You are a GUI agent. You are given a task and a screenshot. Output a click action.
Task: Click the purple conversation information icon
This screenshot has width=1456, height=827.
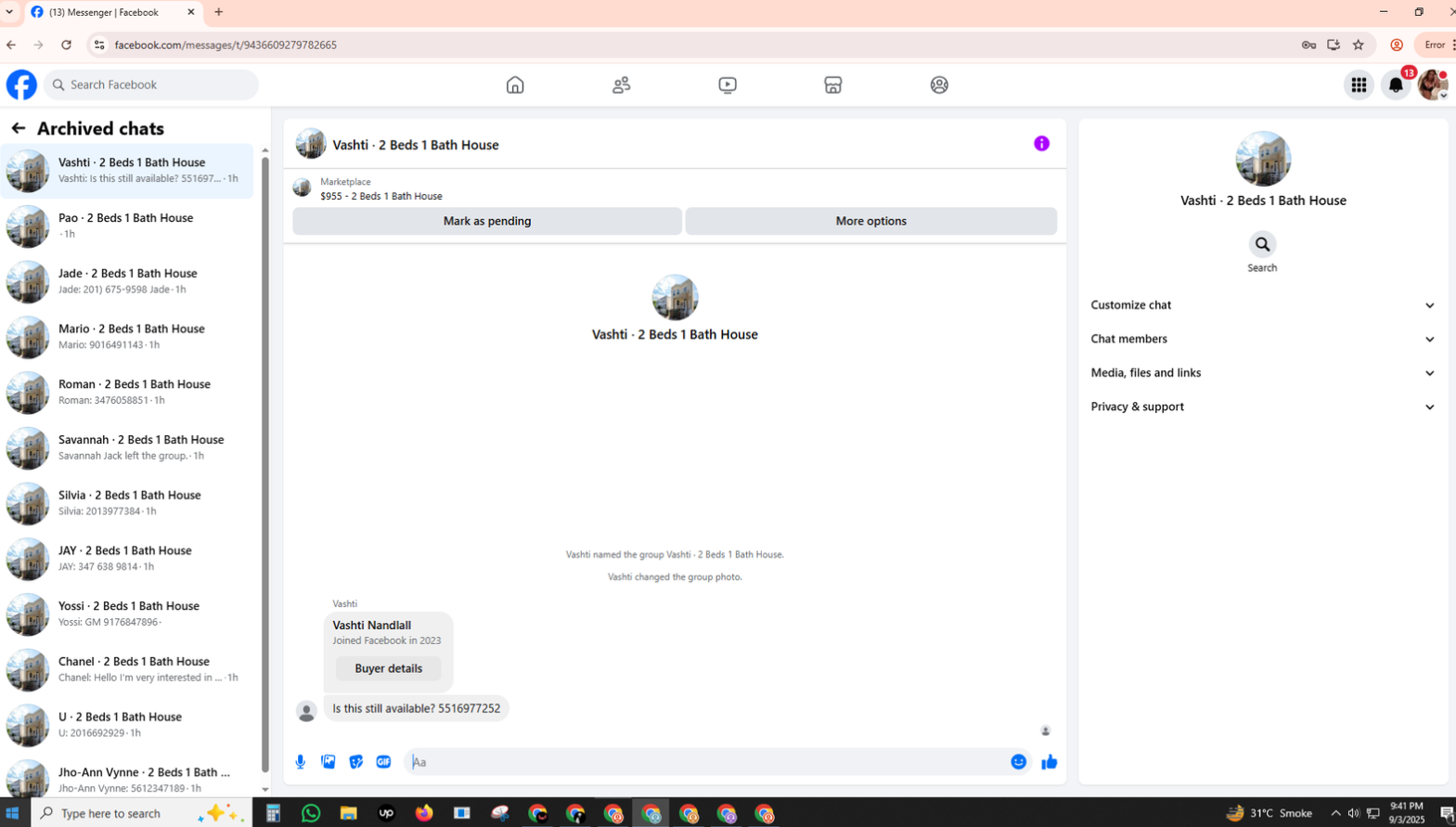pyautogui.click(x=1041, y=144)
